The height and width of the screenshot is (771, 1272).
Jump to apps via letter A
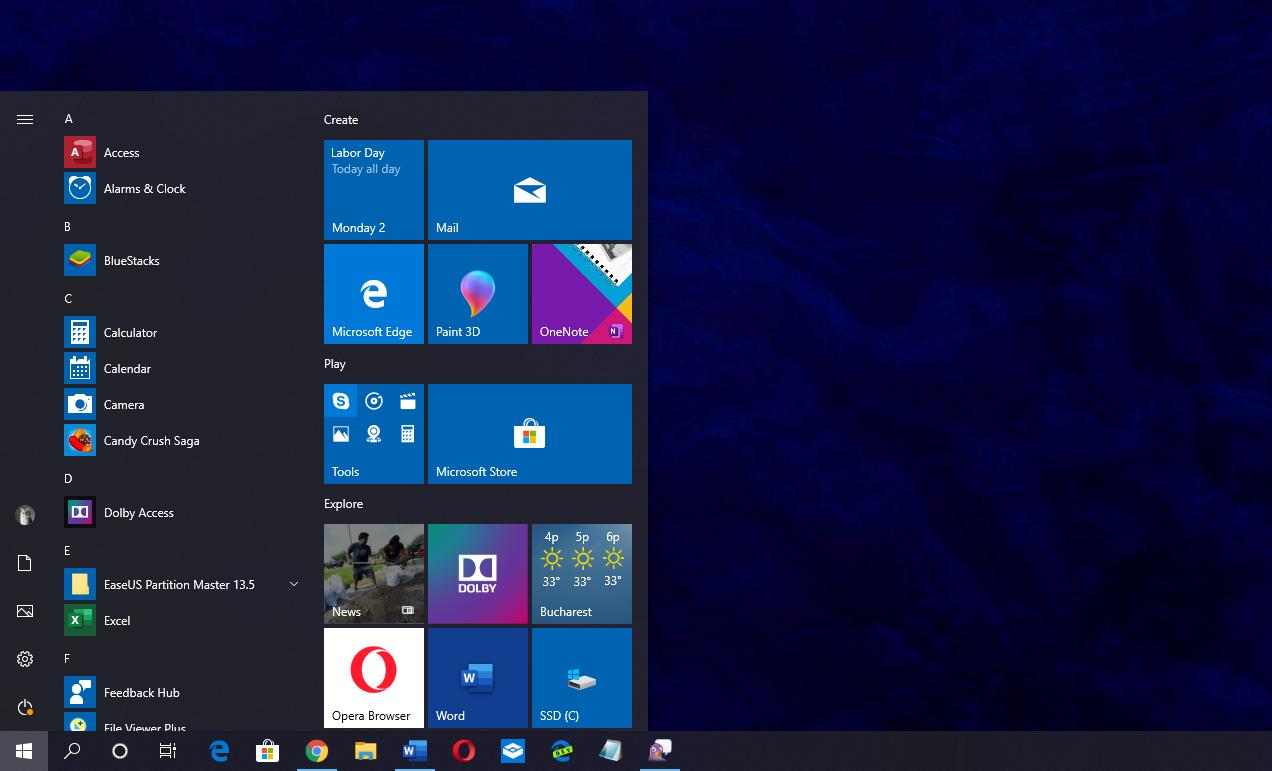pyautogui.click(x=68, y=119)
